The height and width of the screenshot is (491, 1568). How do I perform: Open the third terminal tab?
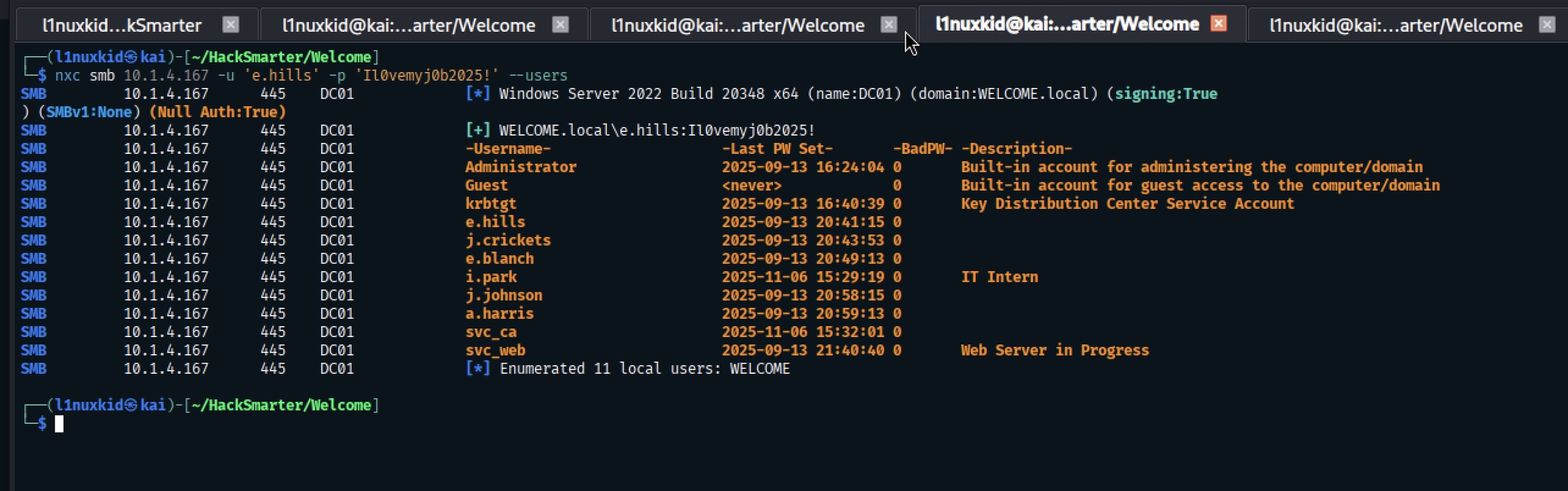coord(738,26)
